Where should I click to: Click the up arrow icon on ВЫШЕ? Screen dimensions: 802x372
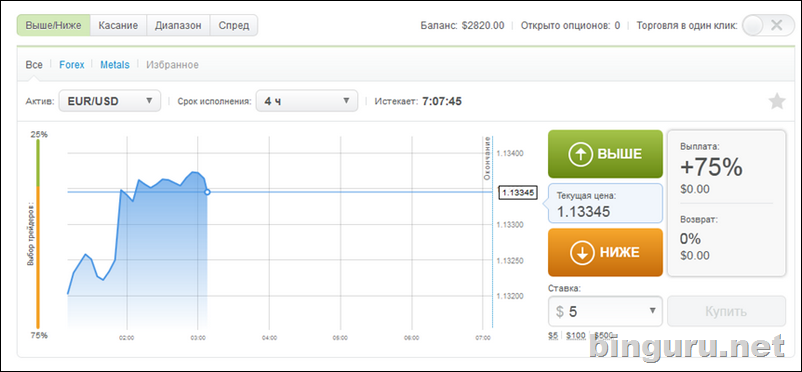(580, 154)
